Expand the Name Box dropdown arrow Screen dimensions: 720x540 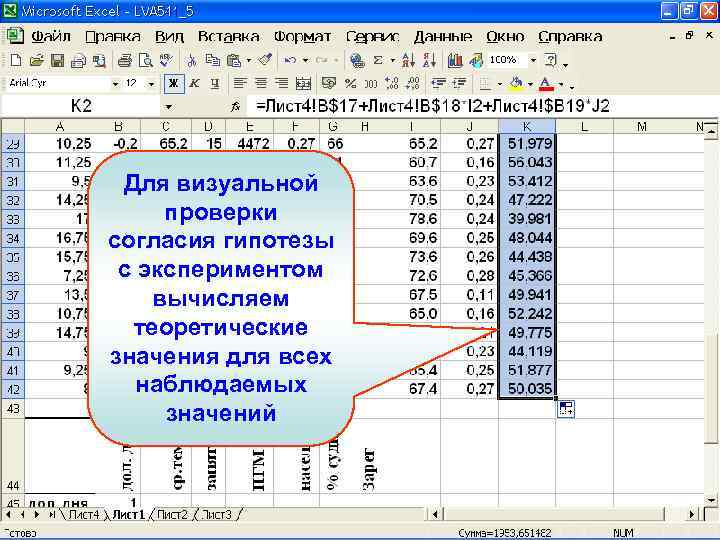[x=169, y=107]
